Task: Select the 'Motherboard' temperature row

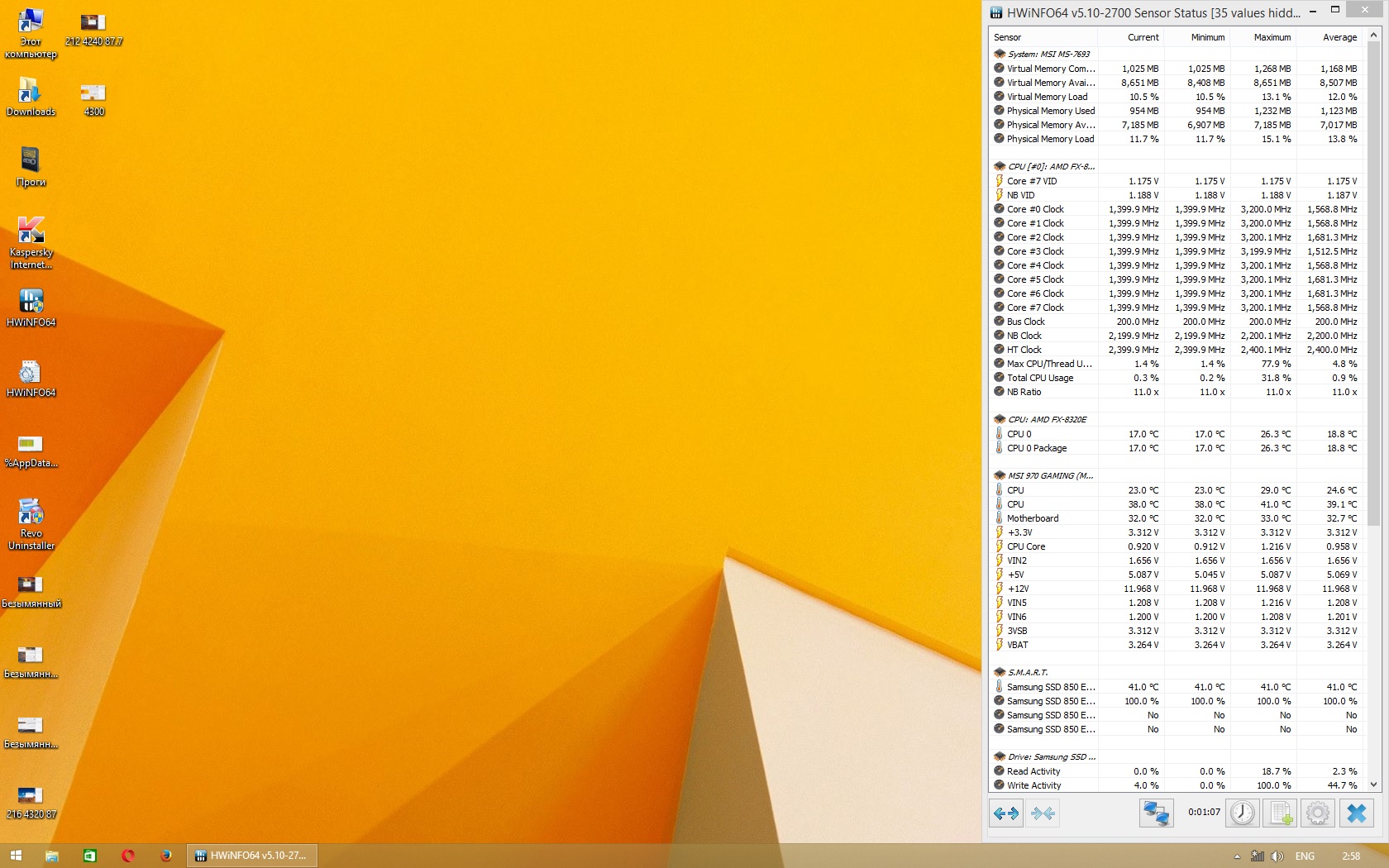Action: [x=1176, y=518]
